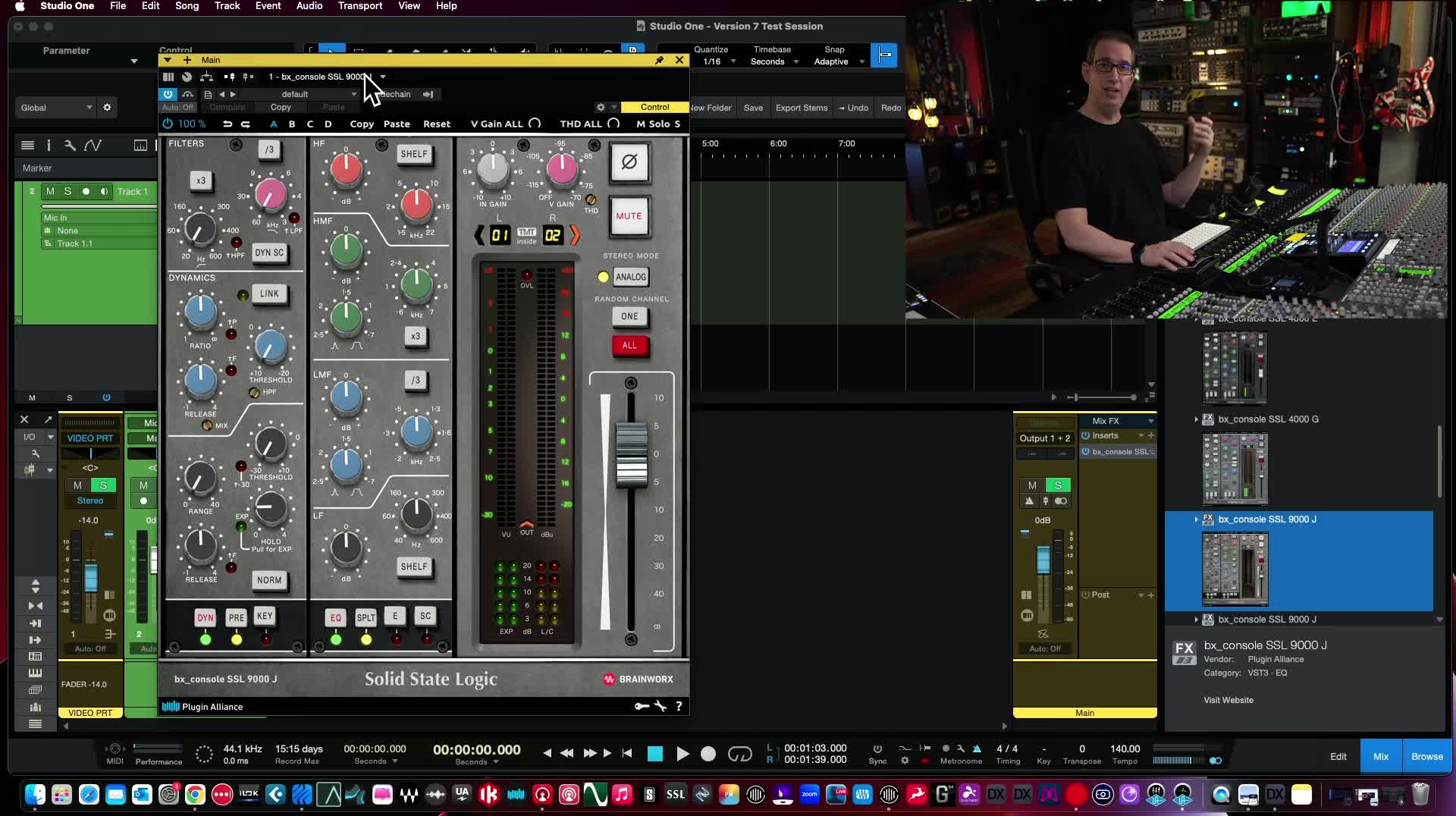Collapse the plugin window menu triangle

click(167, 60)
